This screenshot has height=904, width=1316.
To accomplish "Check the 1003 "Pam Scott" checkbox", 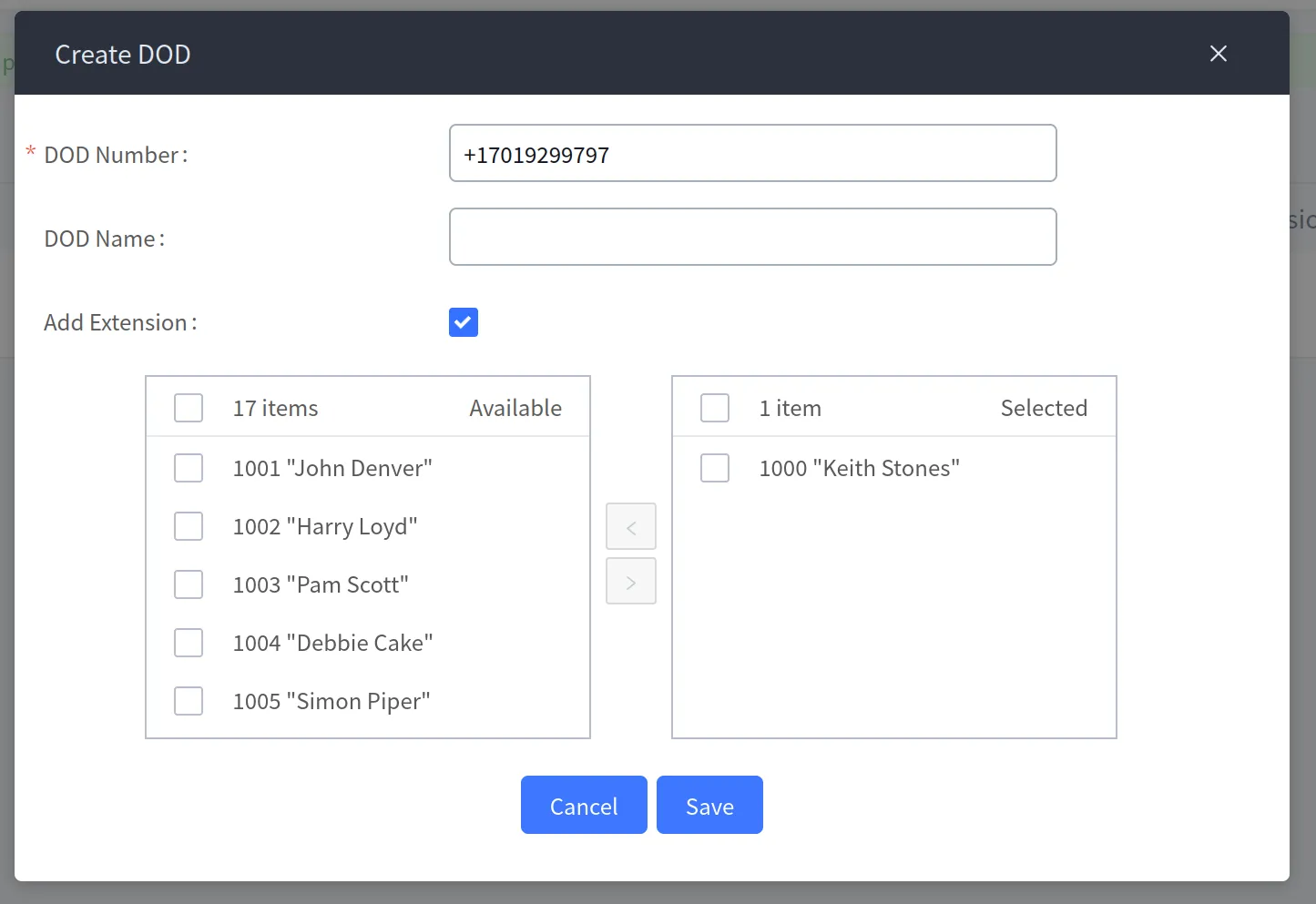I will pyautogui.click(x=189, y=584).
